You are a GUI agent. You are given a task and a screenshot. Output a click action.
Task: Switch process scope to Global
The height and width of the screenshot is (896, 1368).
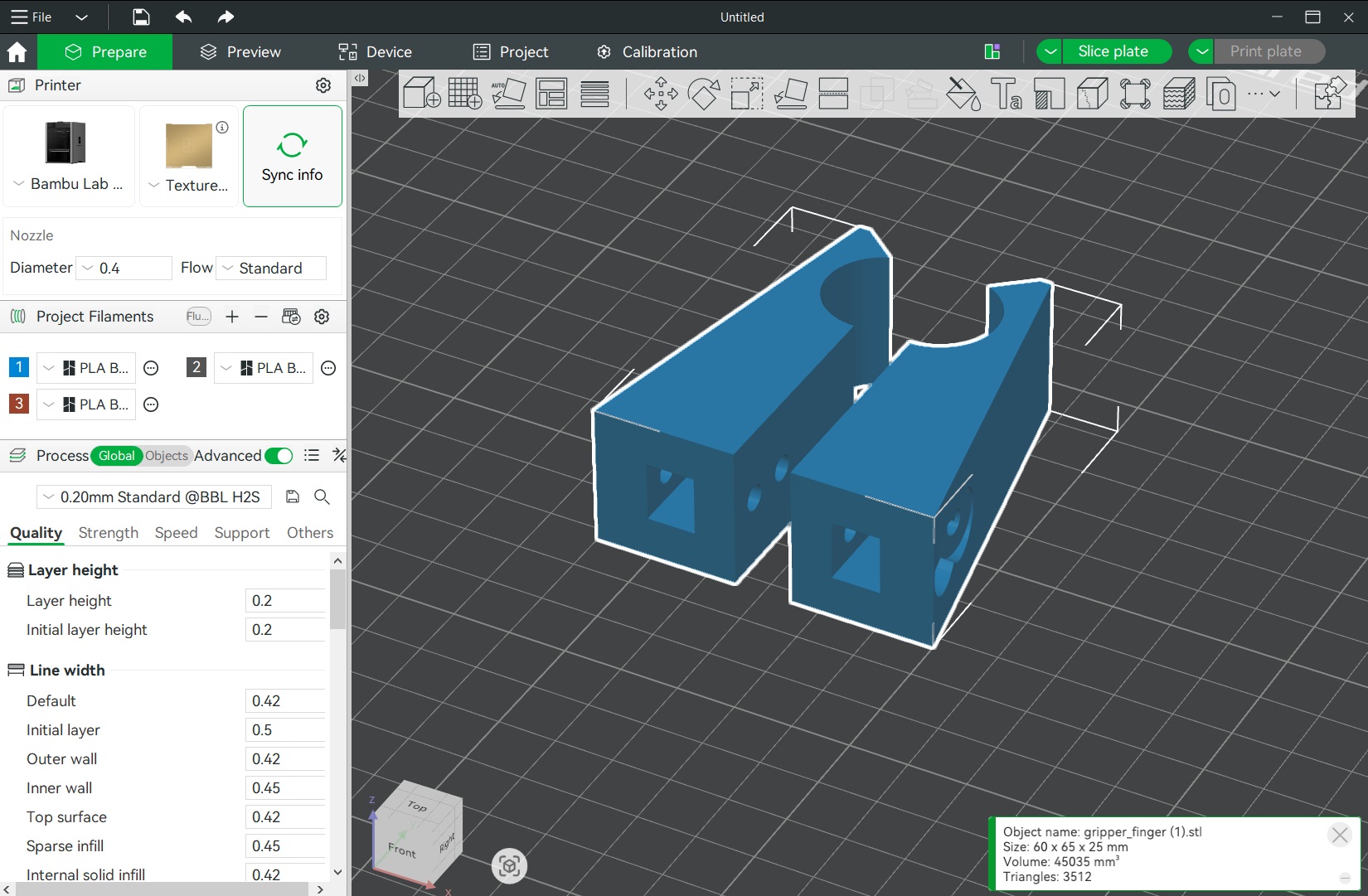click(116, 456)
